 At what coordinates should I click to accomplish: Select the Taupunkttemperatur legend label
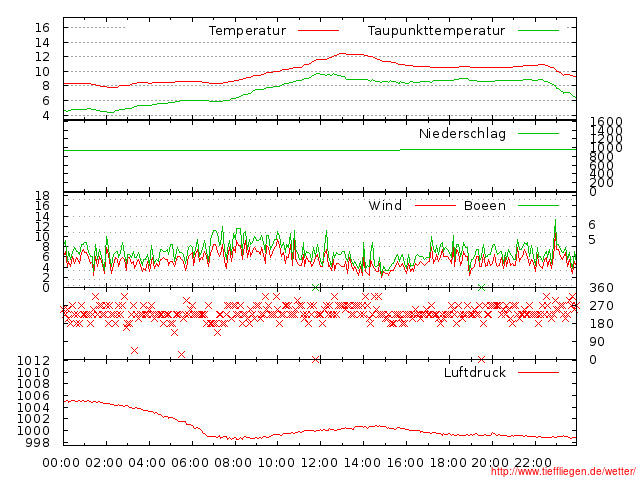pos(436,31)
